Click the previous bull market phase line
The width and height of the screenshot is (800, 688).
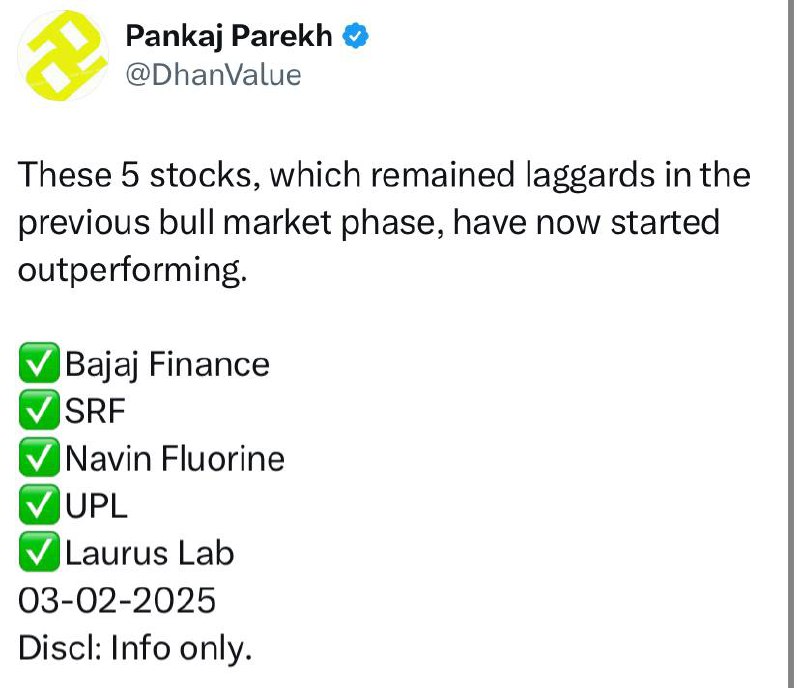[x=368, y=224]
